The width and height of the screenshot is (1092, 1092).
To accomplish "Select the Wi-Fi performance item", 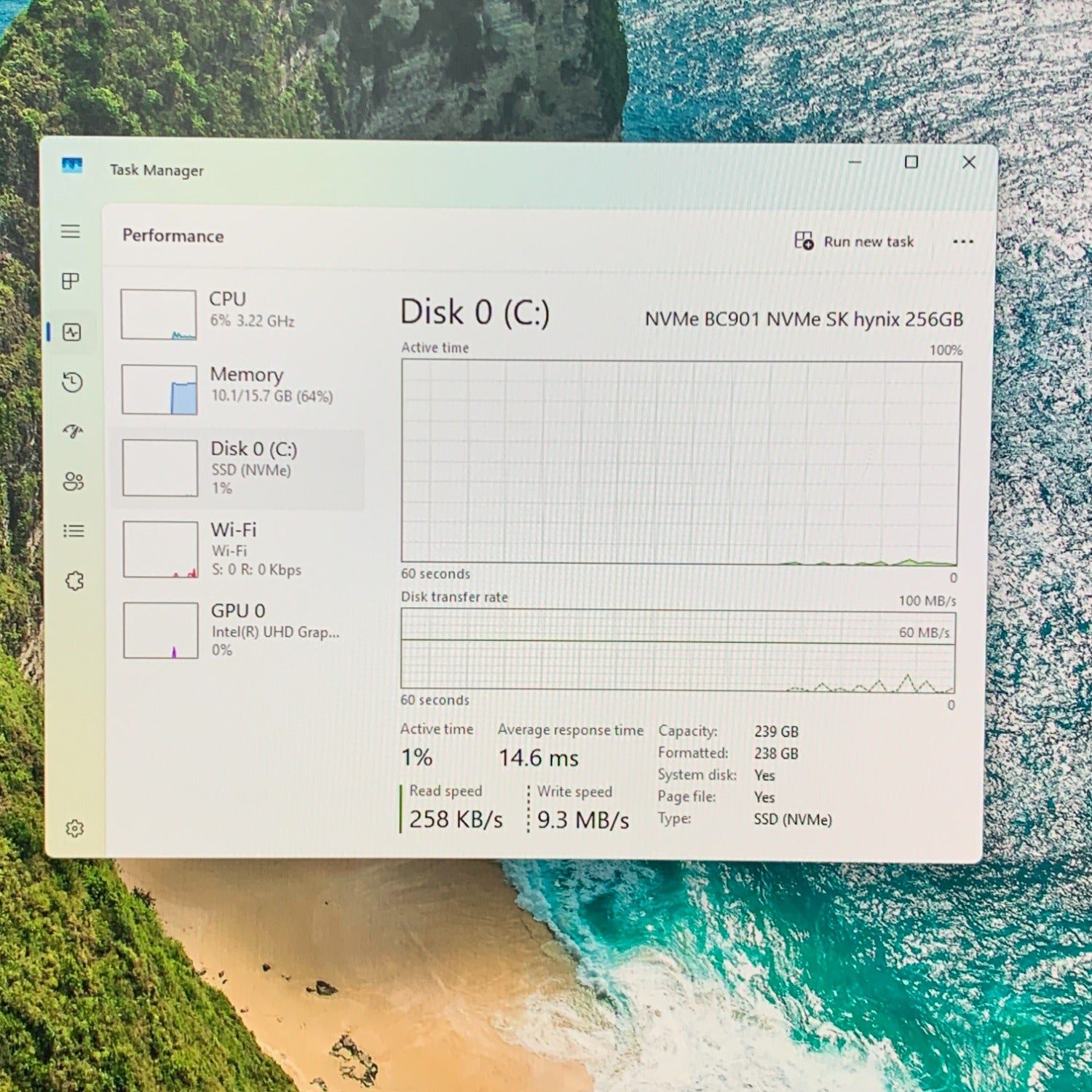I will [x=240, y=549].
